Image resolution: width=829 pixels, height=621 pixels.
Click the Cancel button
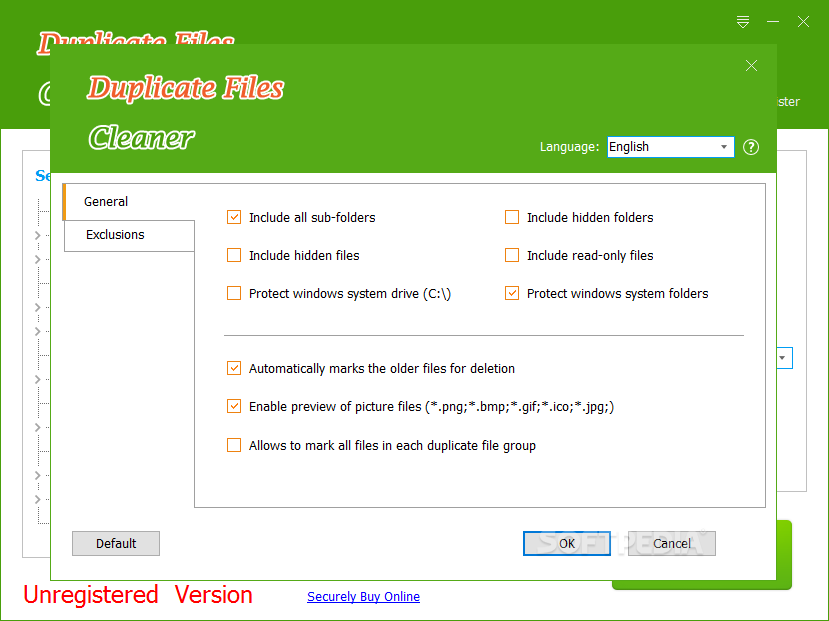point(671,543)
